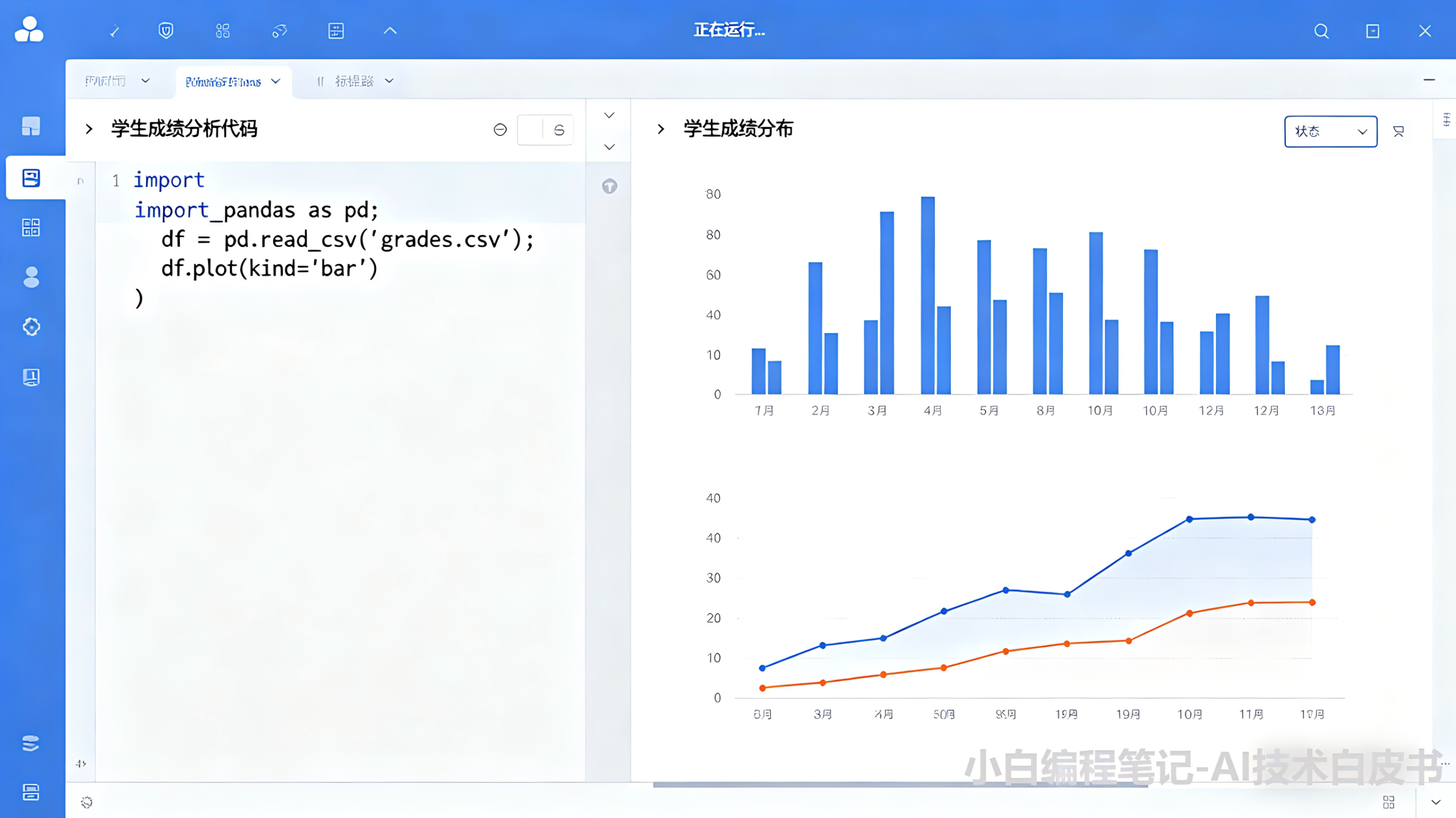Open the user profile icon in the left sidebar

click(31, 278)
